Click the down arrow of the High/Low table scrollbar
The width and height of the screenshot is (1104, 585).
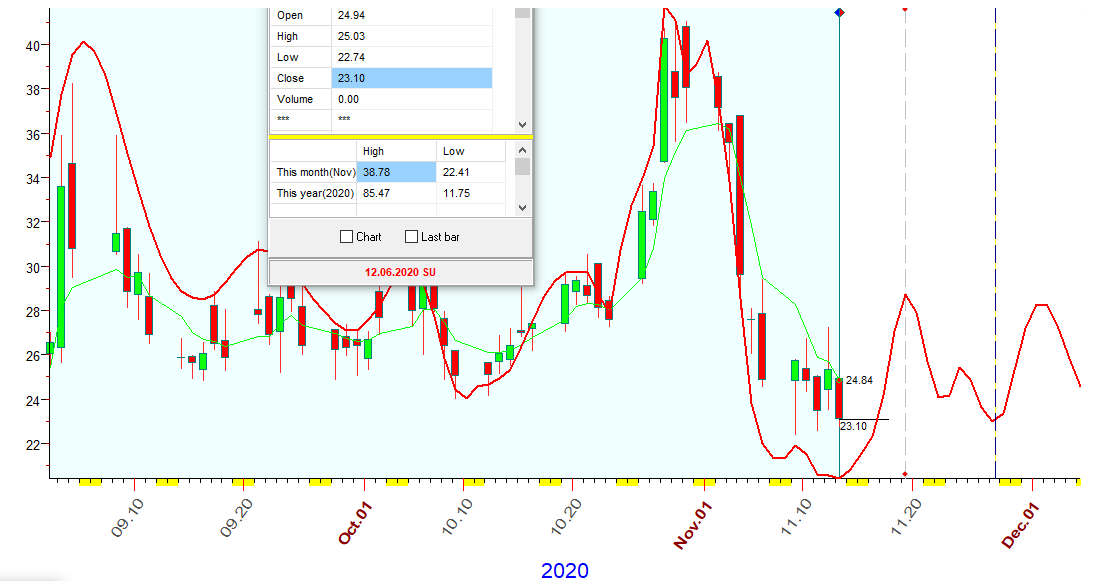tap(522, 207)
